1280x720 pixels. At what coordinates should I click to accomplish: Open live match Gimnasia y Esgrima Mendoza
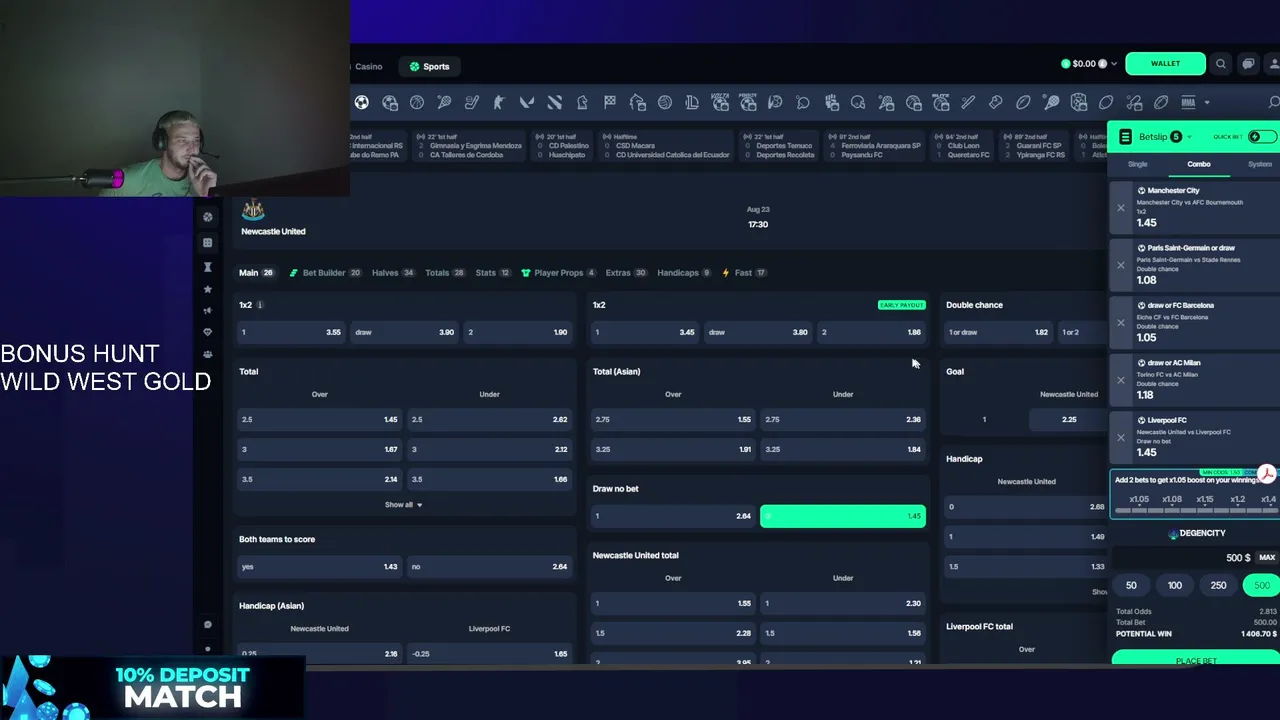pos(469,146)
